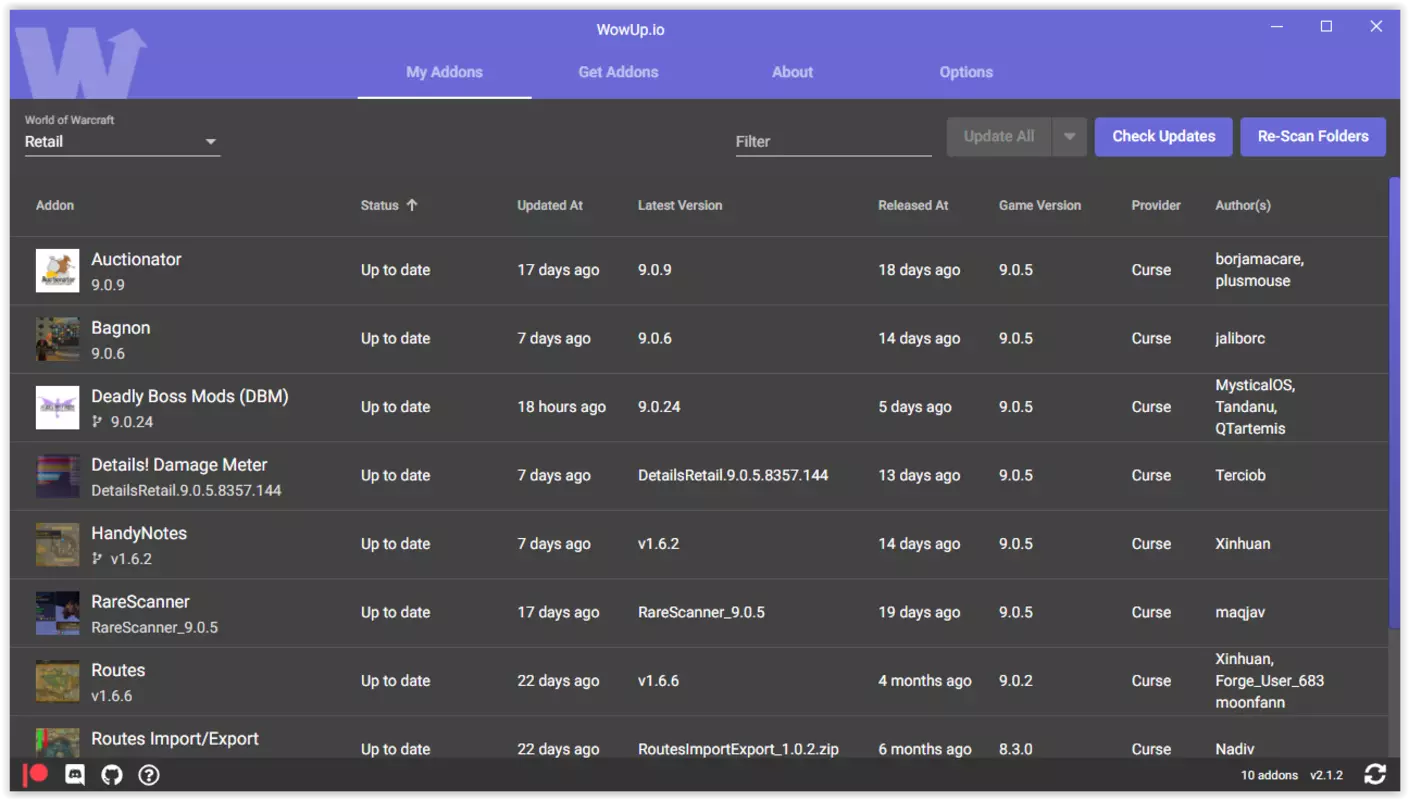The width and height of the screenshot is (1409, 800).
Task: Sort by the Latest Version column header
Action: [680, 205]
